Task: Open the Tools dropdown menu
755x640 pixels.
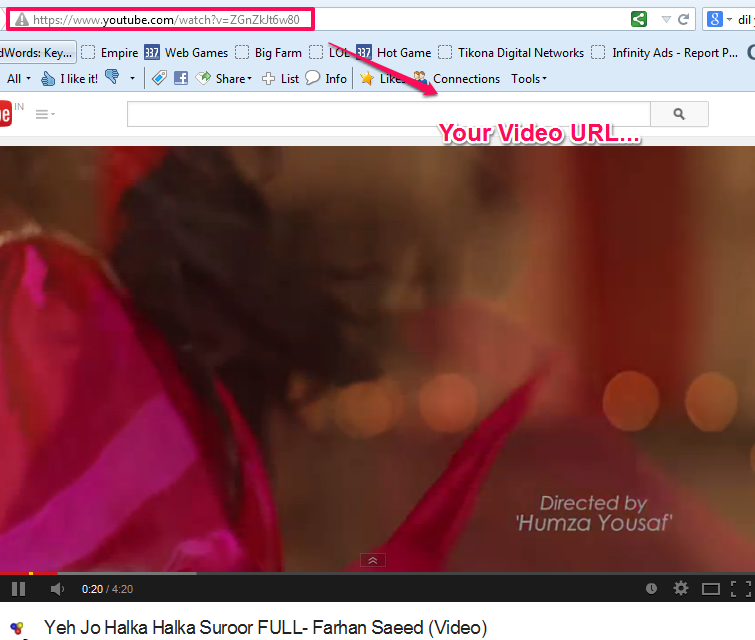Action: coord(529,78)
